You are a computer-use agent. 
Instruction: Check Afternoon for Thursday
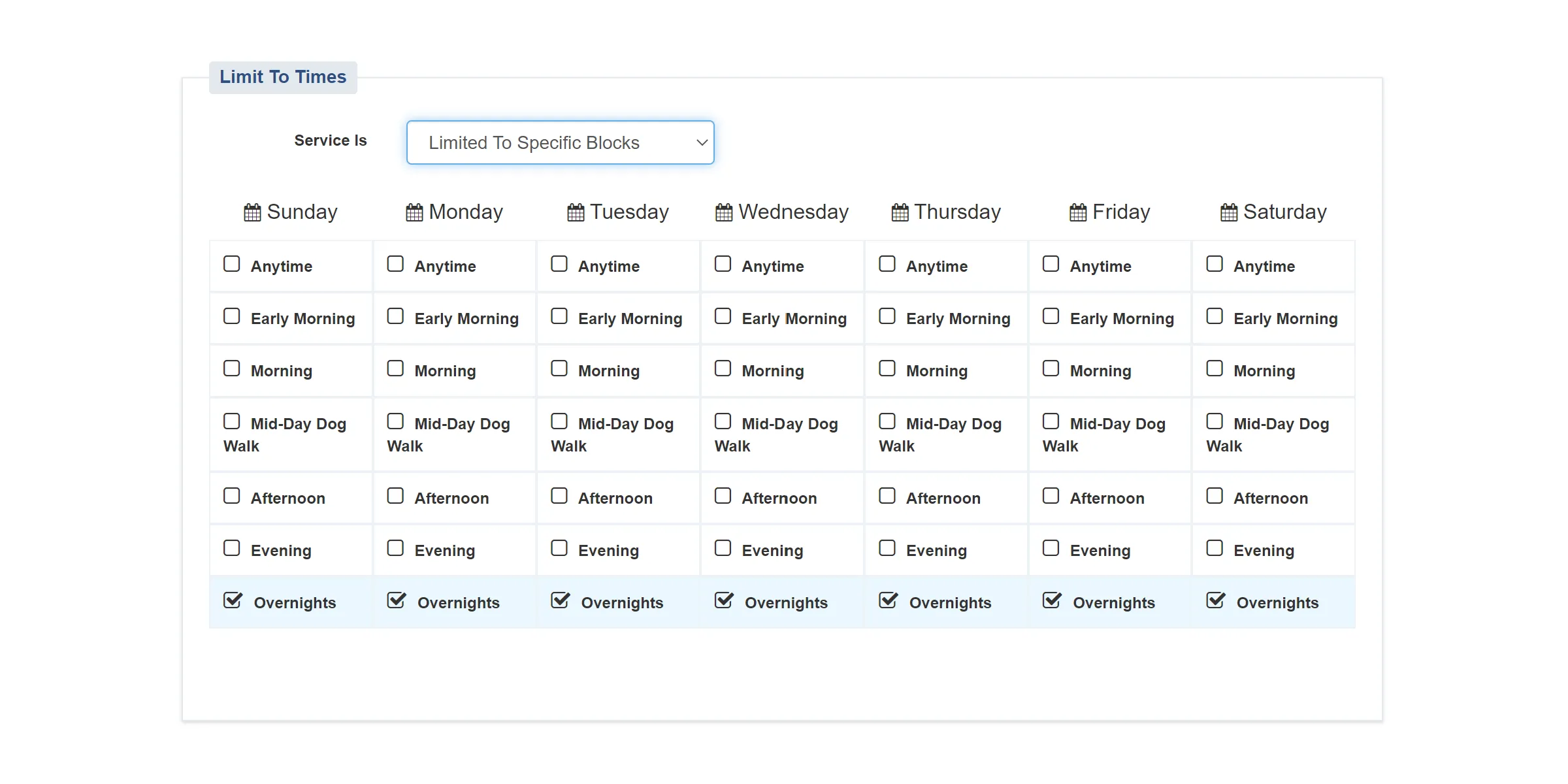coord(887,496)
